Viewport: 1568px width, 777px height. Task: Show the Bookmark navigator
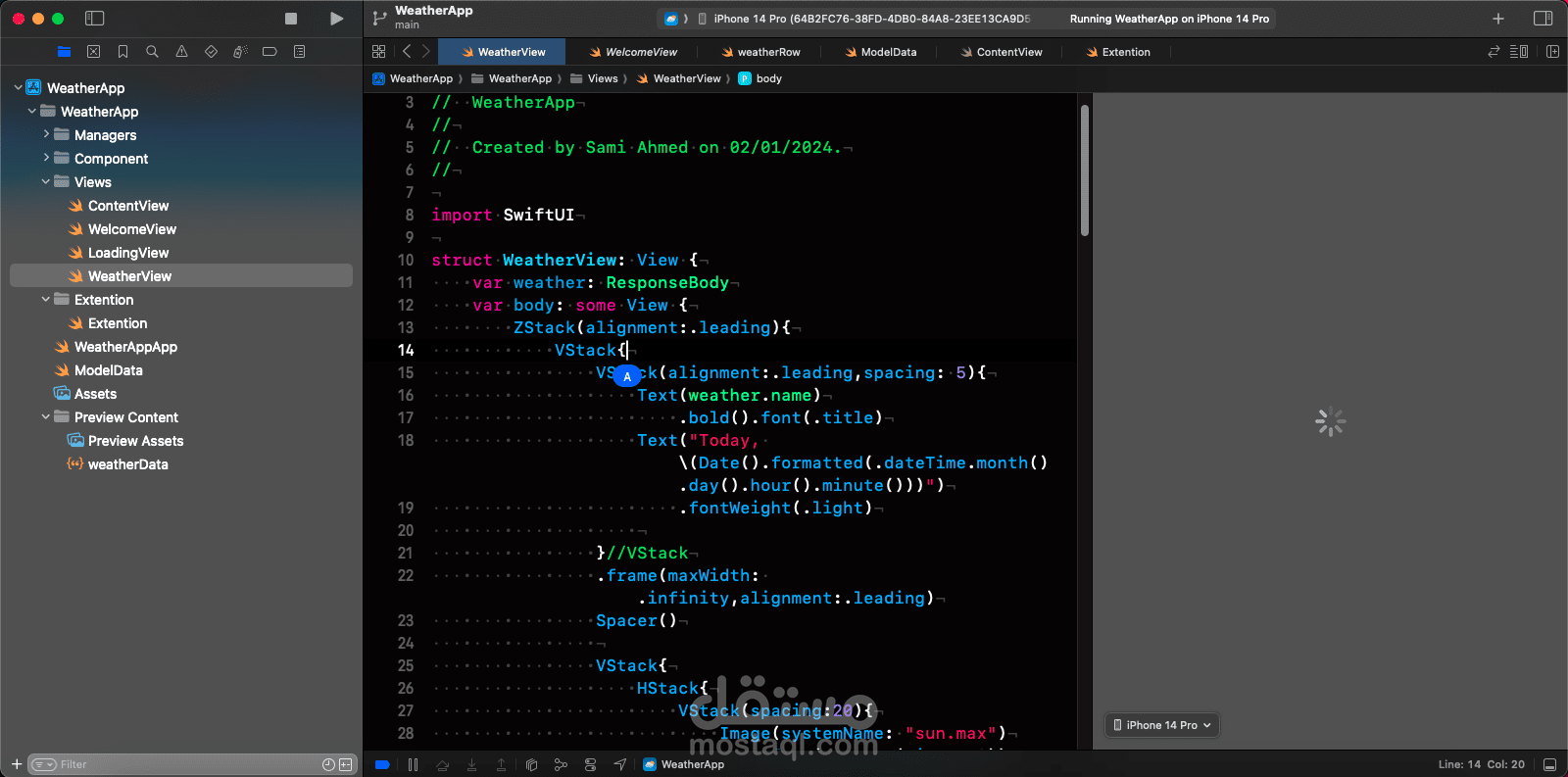click(122, 52)
